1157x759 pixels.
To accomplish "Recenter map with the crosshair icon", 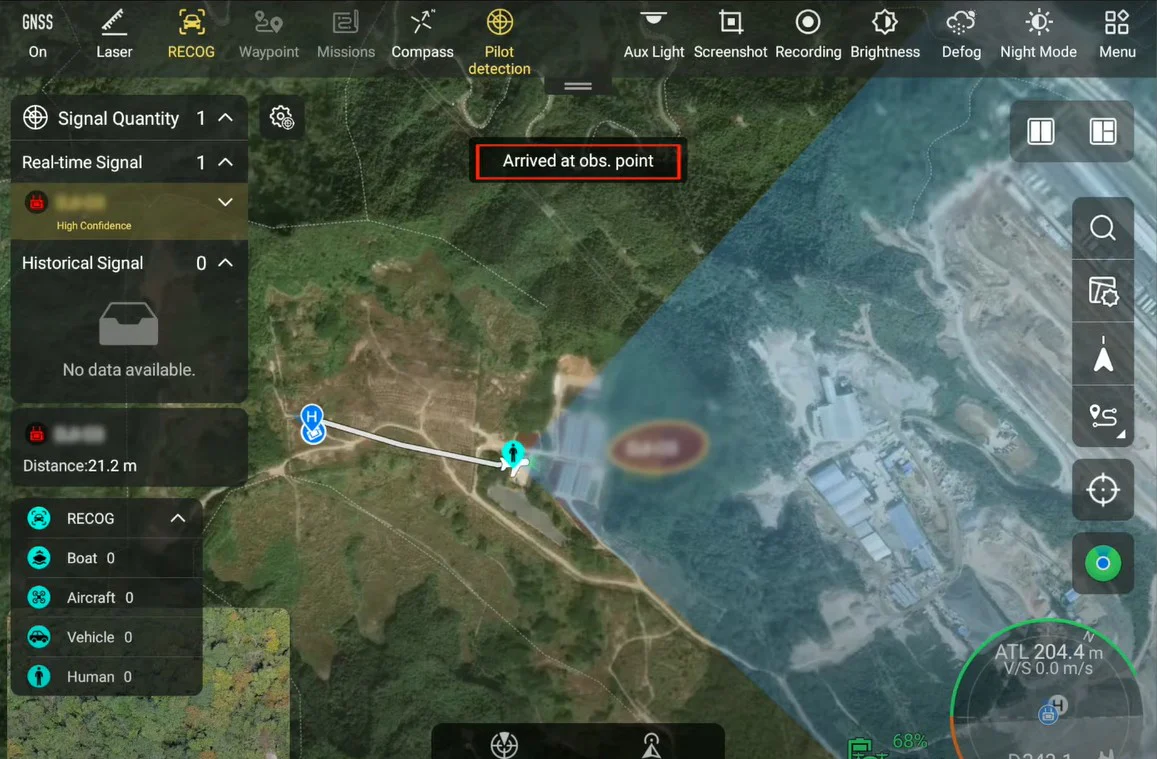I will [x=1102, y=490].
